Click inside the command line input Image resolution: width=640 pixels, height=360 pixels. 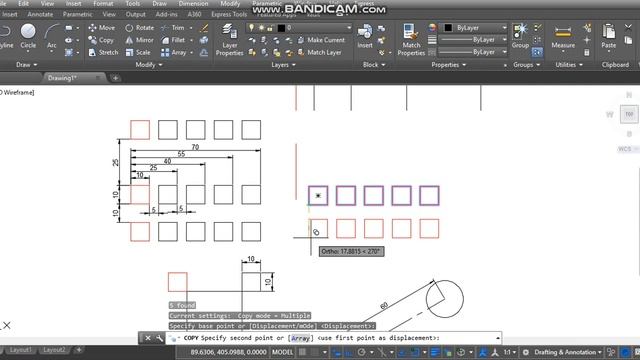[x=333, y=338]
